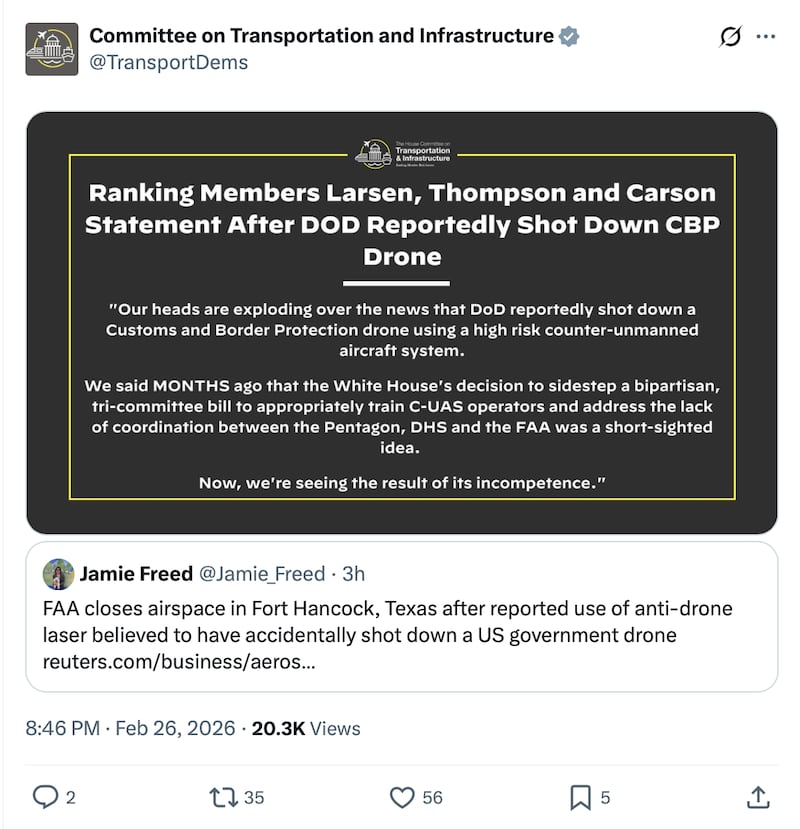The image size is (800, 829).
Task: Open the three-dot more options menu
Action: click(766, 37)
